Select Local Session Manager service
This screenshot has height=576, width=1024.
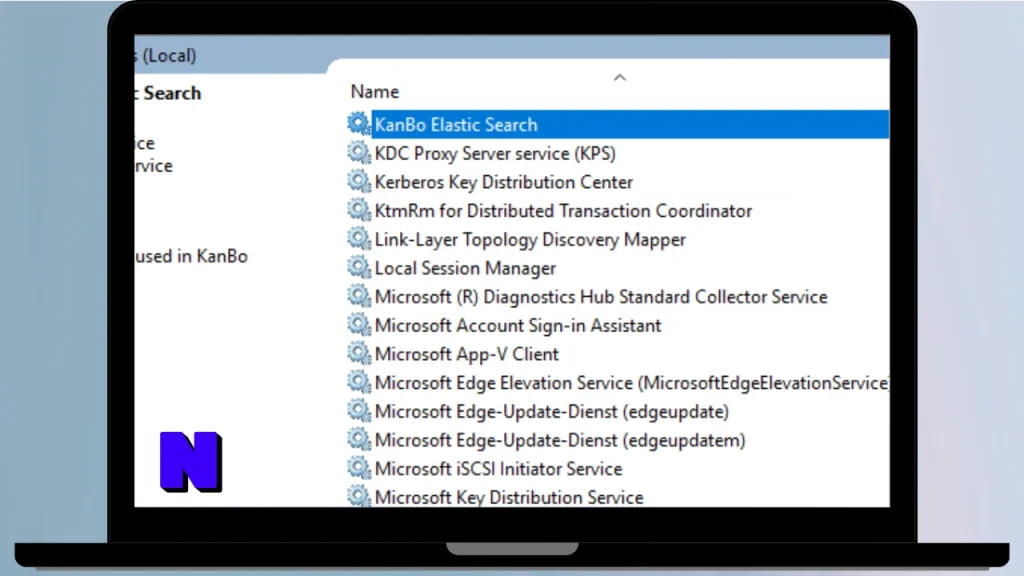coord(465,268)
